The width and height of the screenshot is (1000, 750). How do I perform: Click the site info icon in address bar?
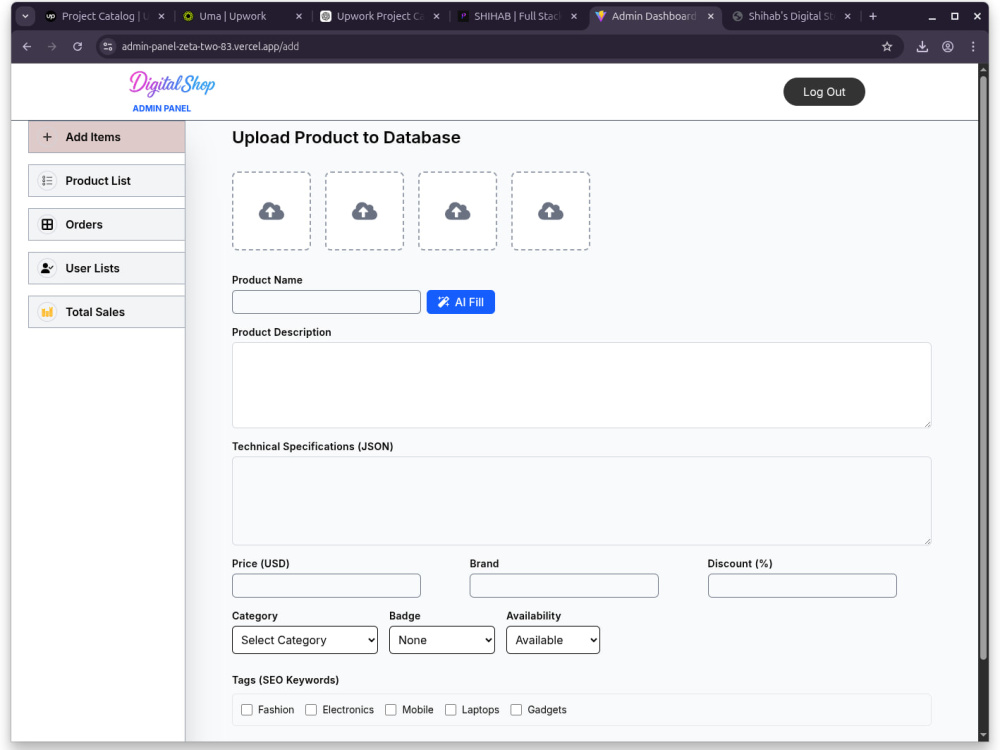point(108,47)
